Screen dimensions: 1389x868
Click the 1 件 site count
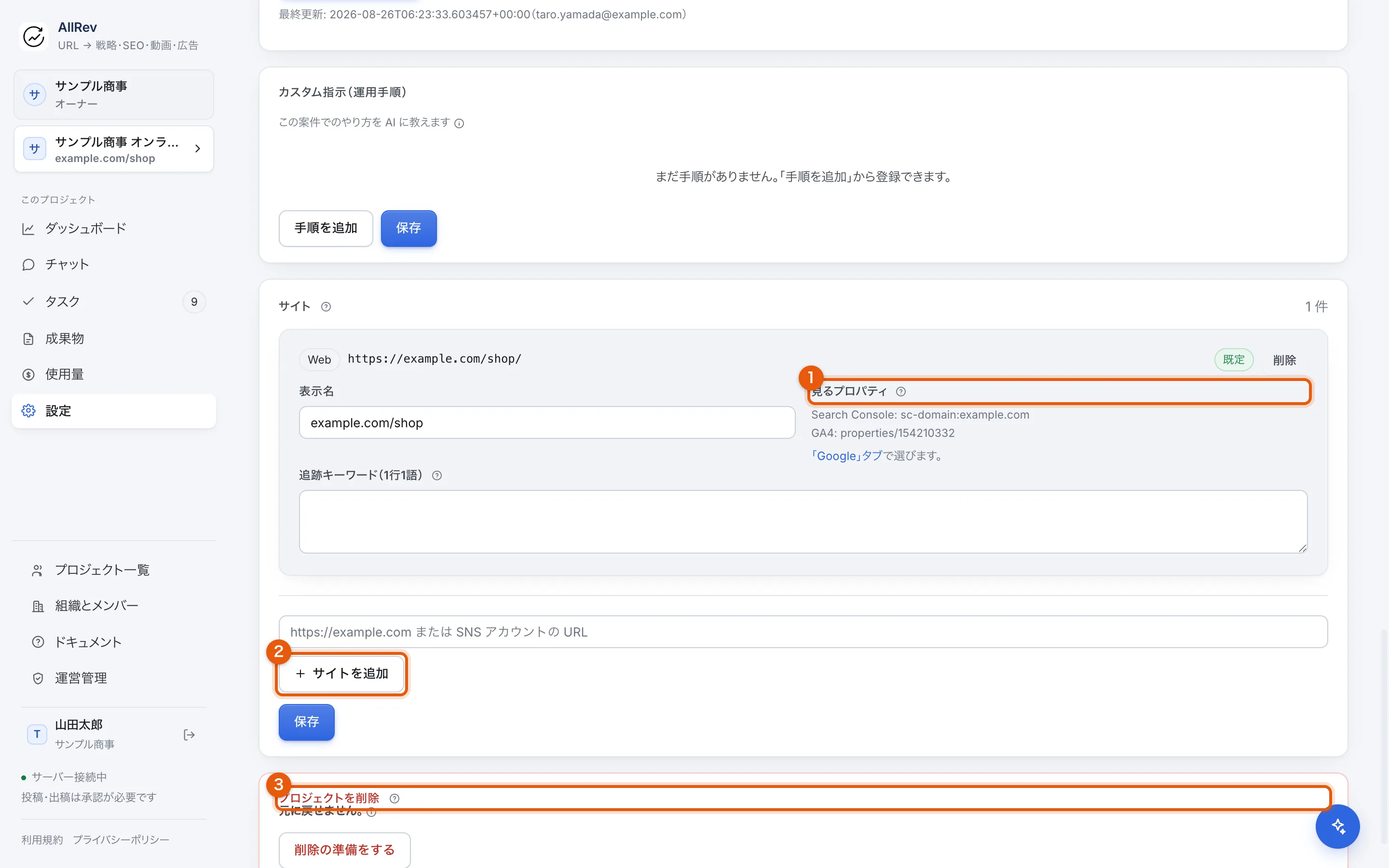(1316, 307)
